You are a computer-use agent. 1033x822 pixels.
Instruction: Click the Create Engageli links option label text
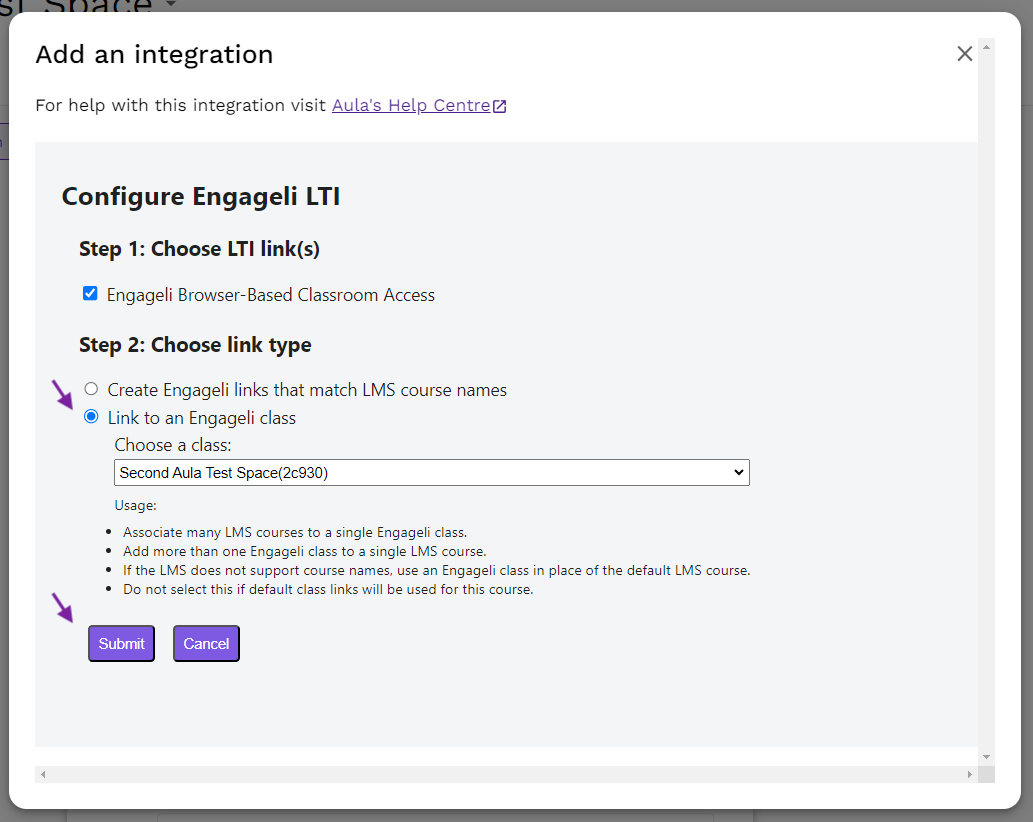[306, 390]
